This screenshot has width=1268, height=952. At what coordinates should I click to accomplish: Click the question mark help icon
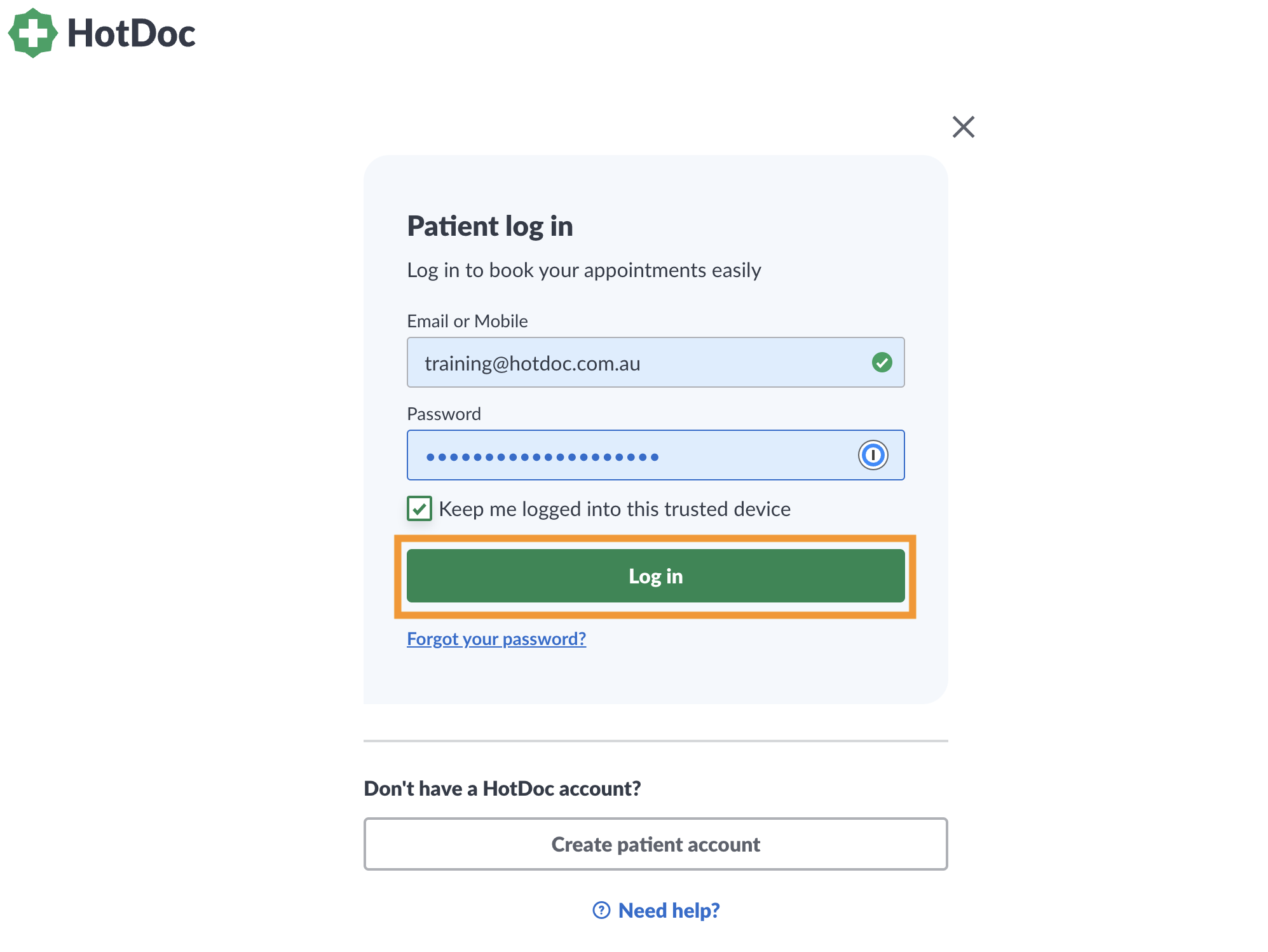[601, 910]
